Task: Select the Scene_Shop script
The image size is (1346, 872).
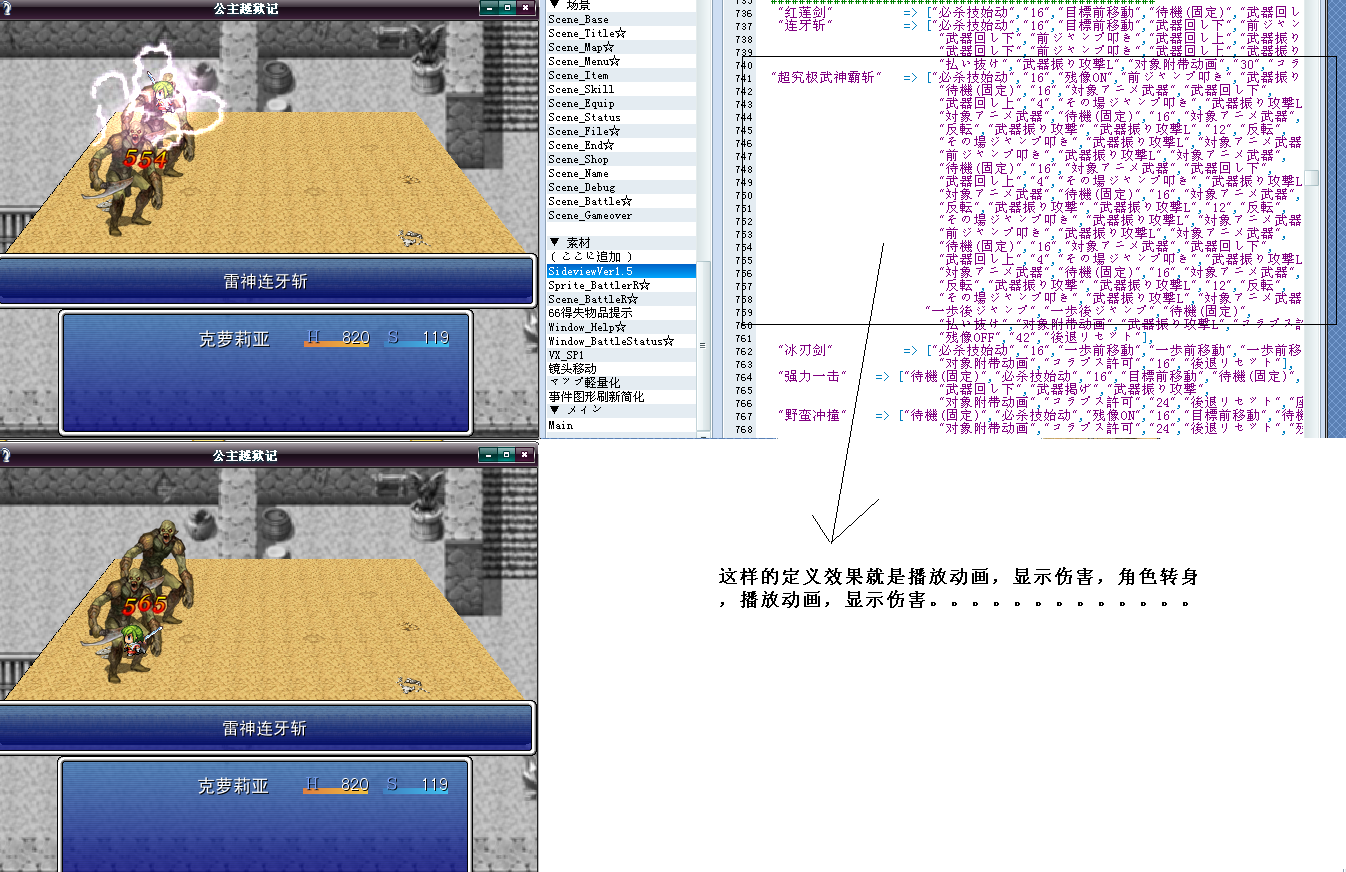Action: pyautogui.click(x=621, y=159)
